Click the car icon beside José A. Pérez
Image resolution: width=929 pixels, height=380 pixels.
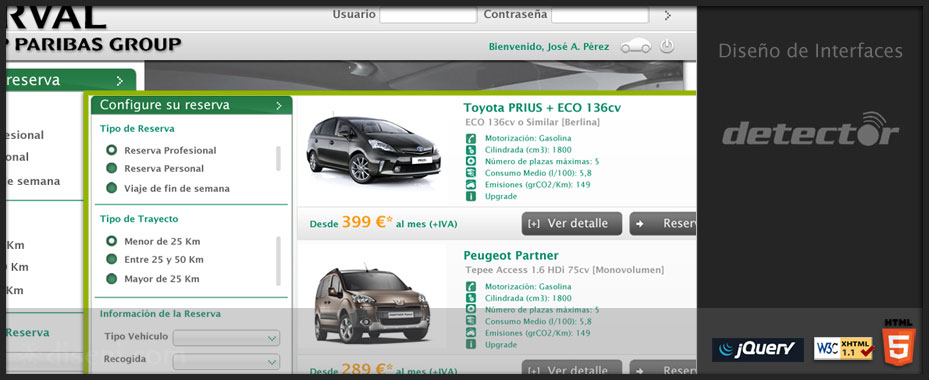coord(636,46)
